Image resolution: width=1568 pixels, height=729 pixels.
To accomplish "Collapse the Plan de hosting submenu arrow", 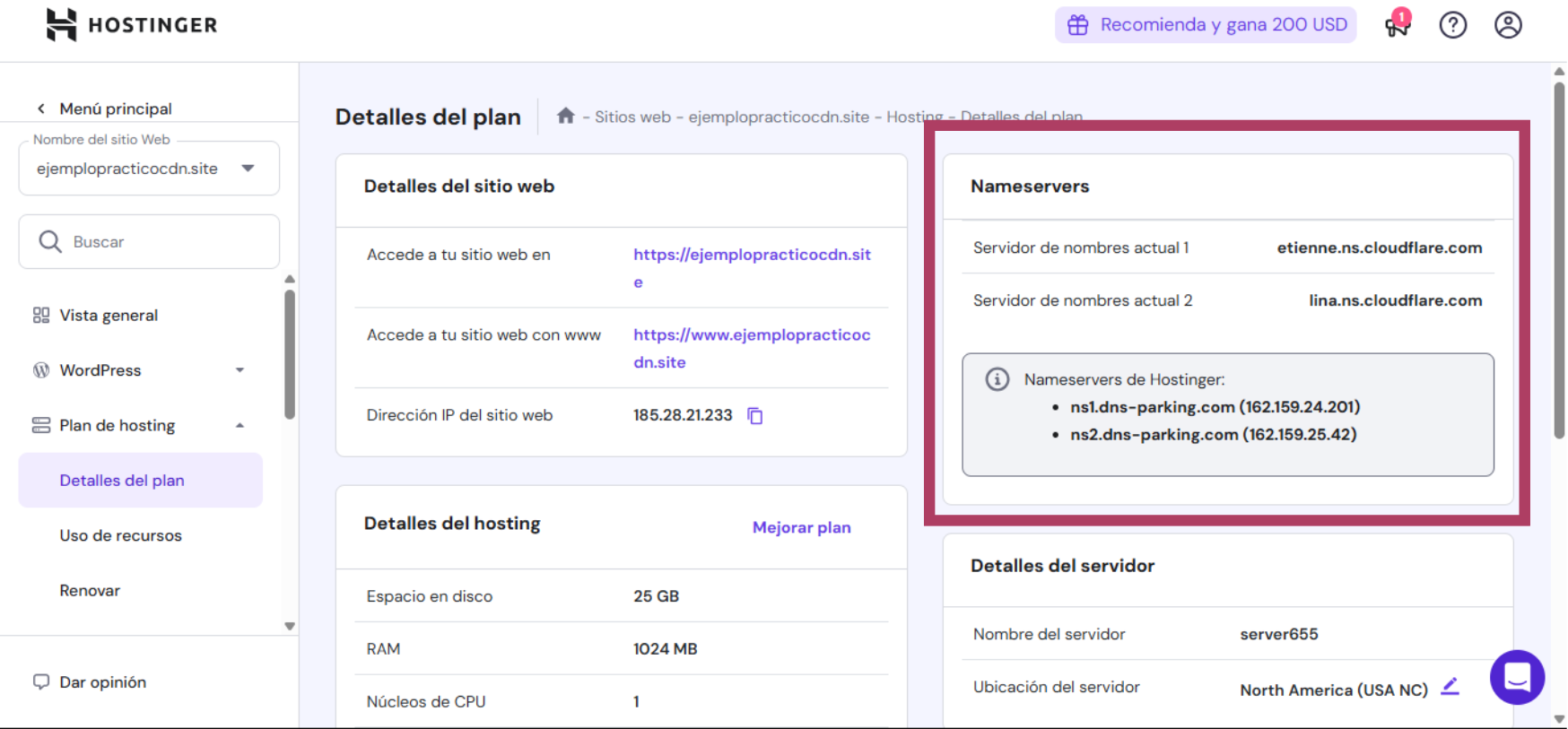I will pos(240,425).
